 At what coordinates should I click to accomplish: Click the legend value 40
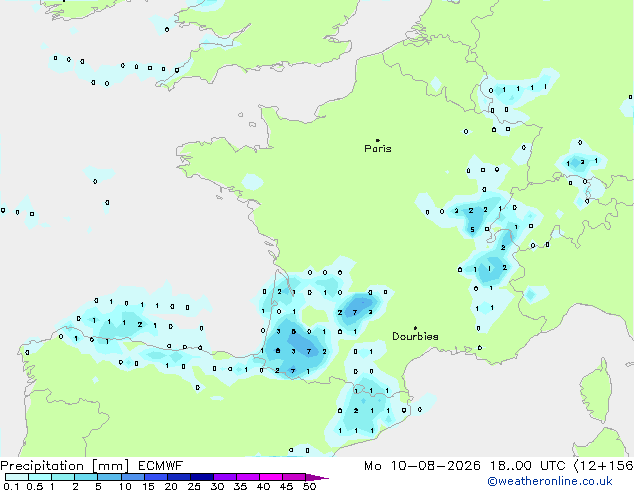263,486
